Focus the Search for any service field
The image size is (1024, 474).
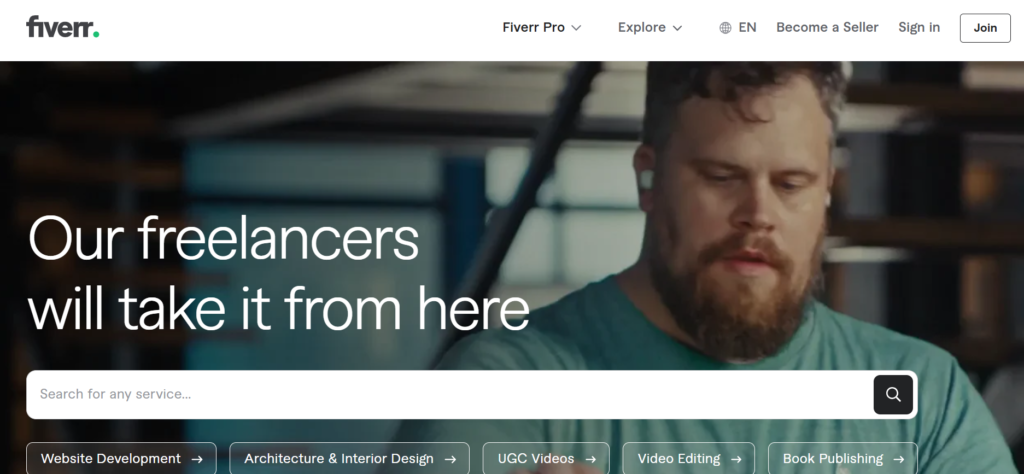click(x=450, y=394)
